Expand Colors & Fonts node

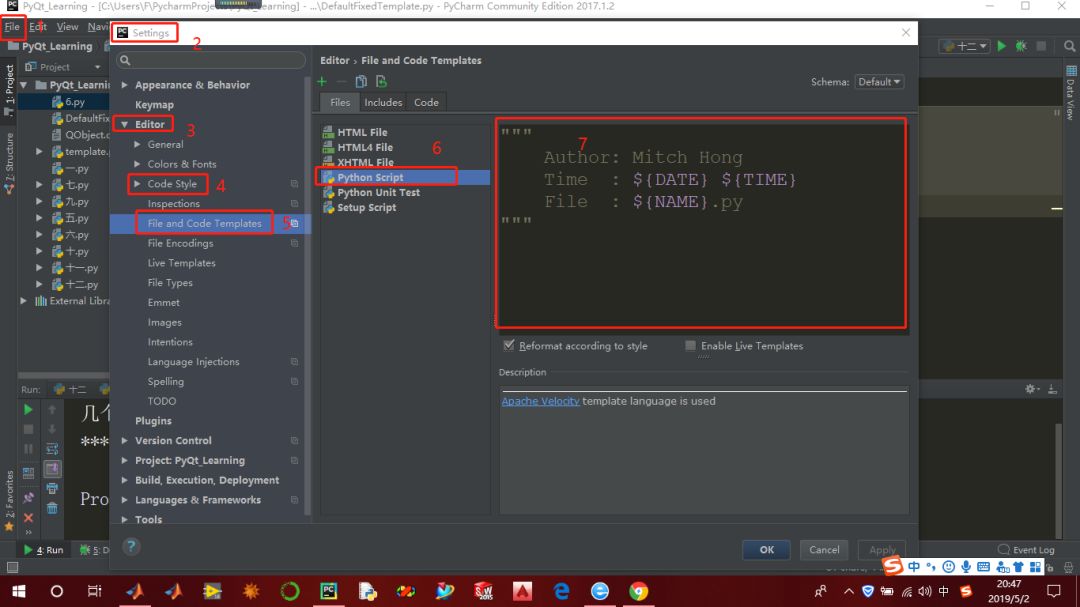click(x=137, y=164)
